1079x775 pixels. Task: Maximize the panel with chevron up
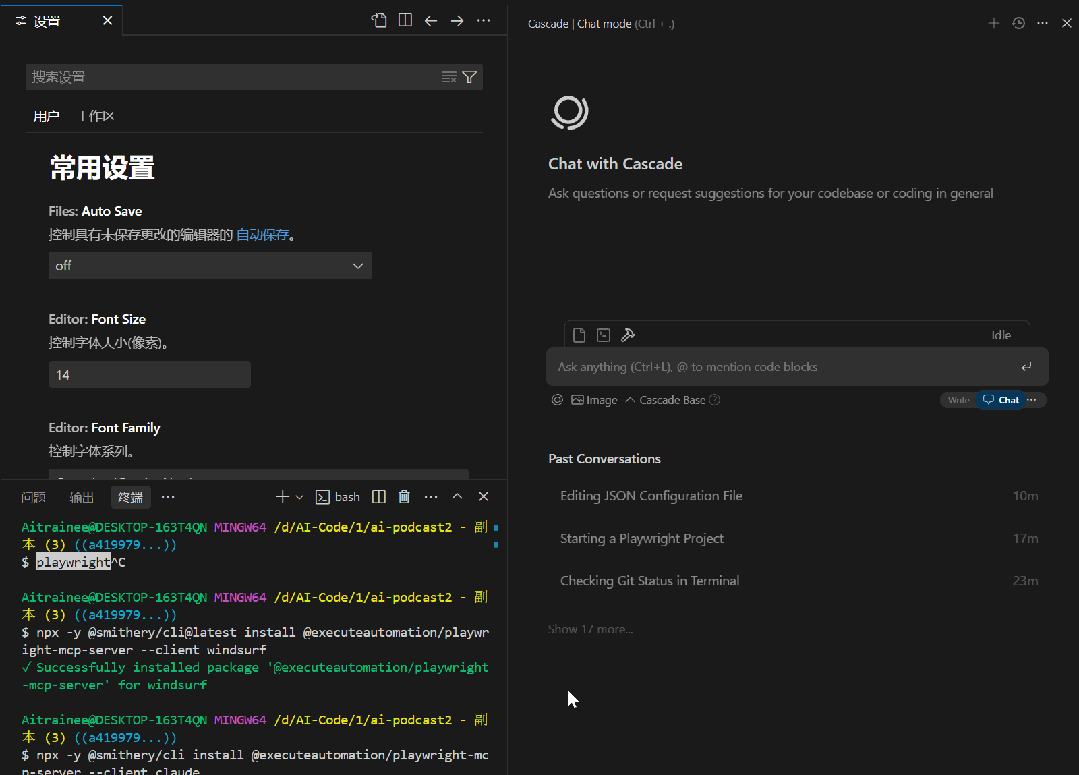[457, 497]
